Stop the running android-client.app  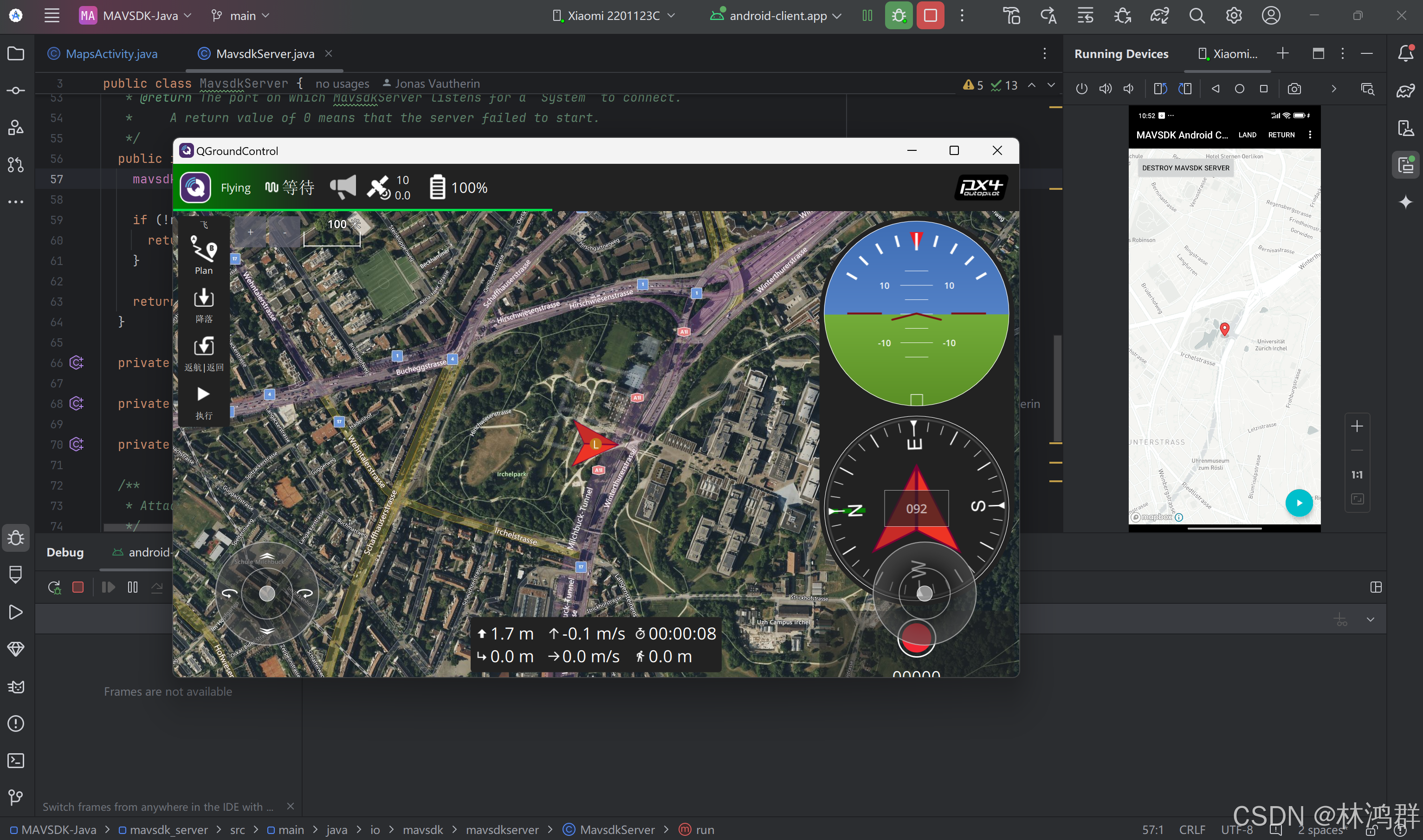(x=930, y=15)
